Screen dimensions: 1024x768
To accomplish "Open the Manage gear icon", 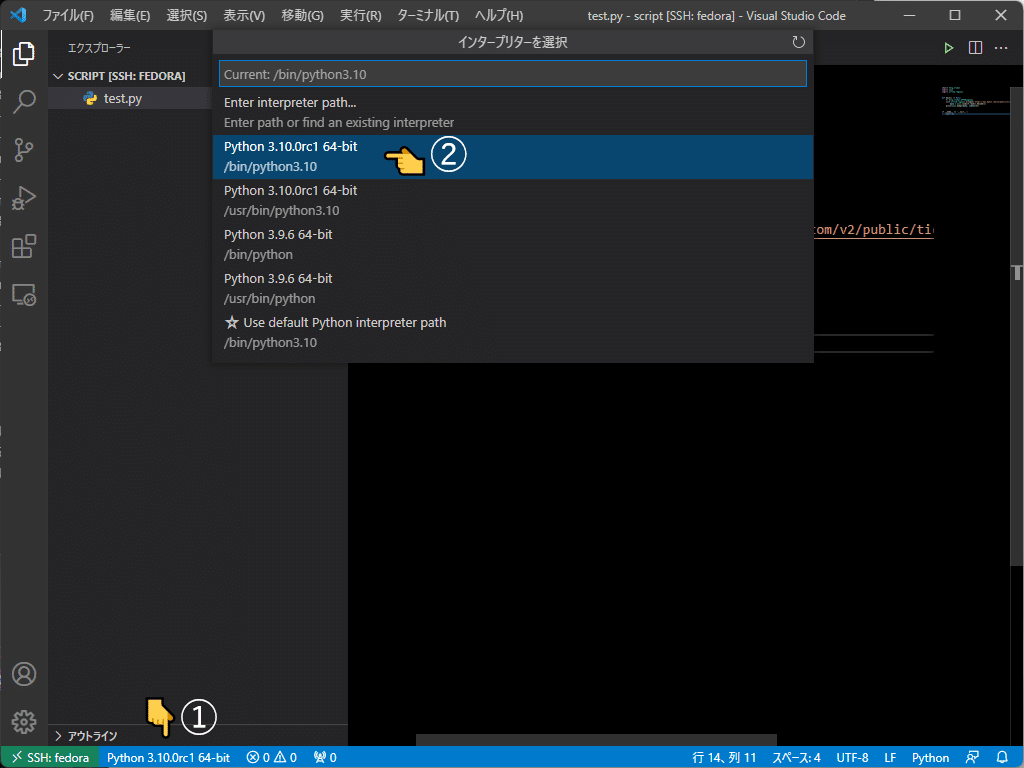I will coord(24,722).
